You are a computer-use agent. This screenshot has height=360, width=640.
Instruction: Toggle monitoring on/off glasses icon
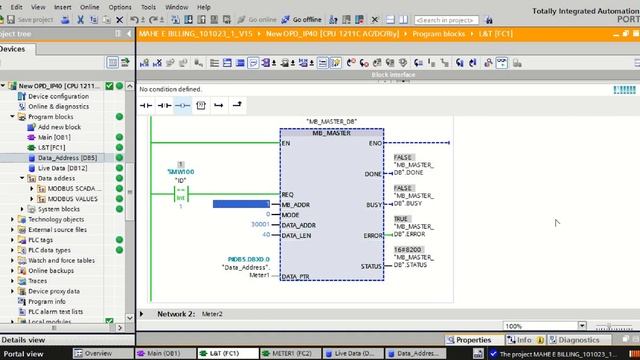click(502, 63)
